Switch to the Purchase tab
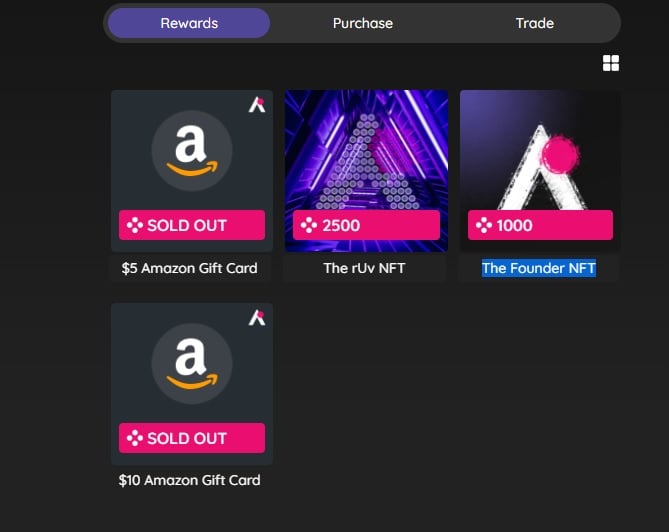Screen dimensions: 669x532 tap(363, 23)
